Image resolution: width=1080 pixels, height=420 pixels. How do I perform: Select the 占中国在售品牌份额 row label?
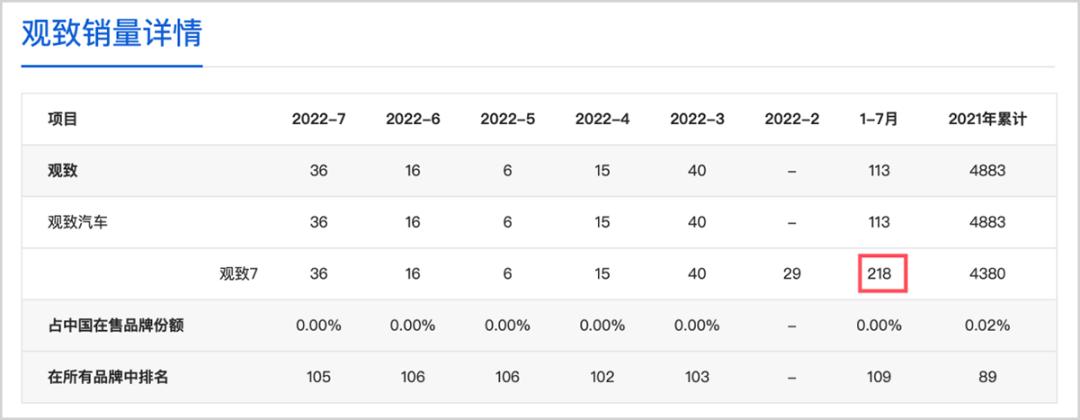[115, 325]
